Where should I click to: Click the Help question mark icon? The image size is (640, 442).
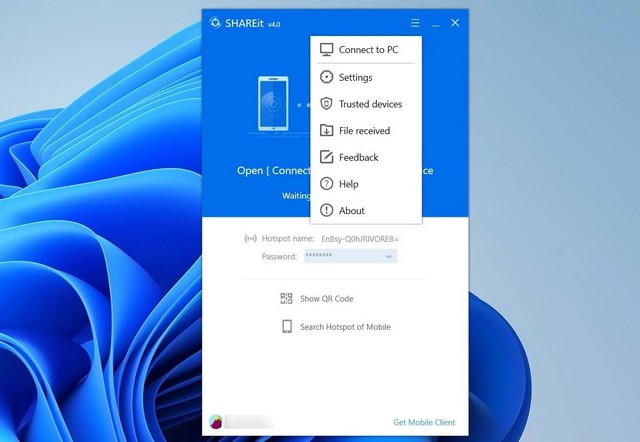326,184
